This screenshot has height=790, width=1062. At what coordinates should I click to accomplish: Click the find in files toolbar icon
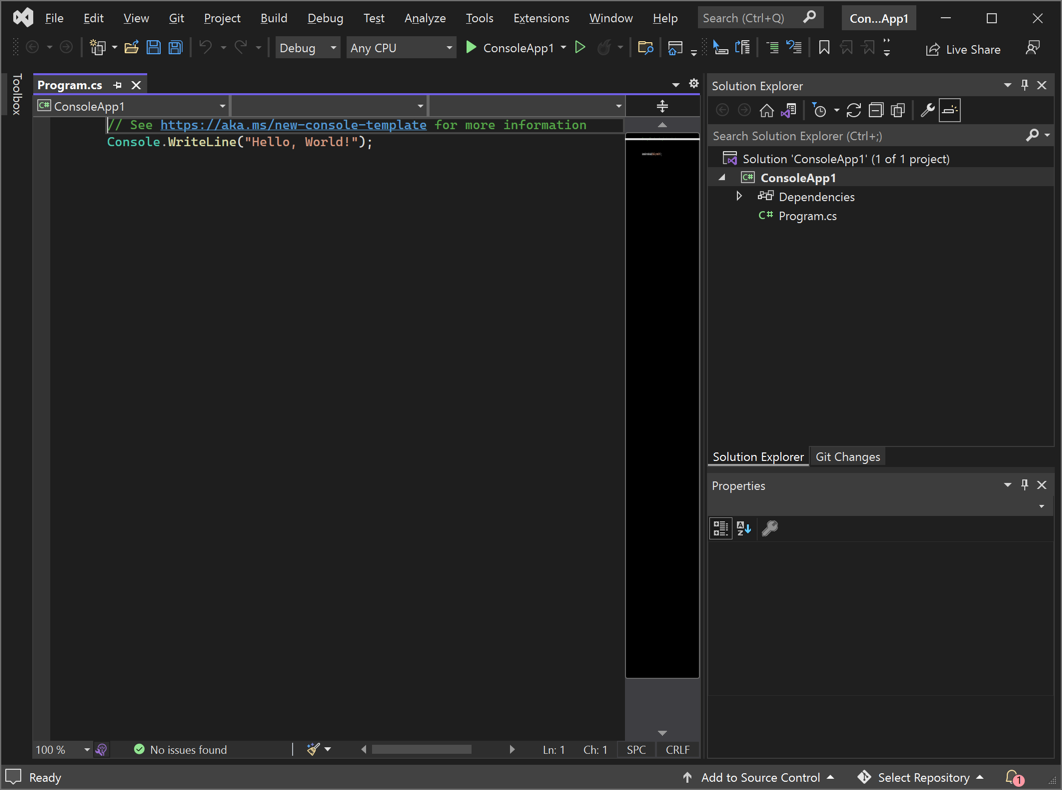pos(645,47)
